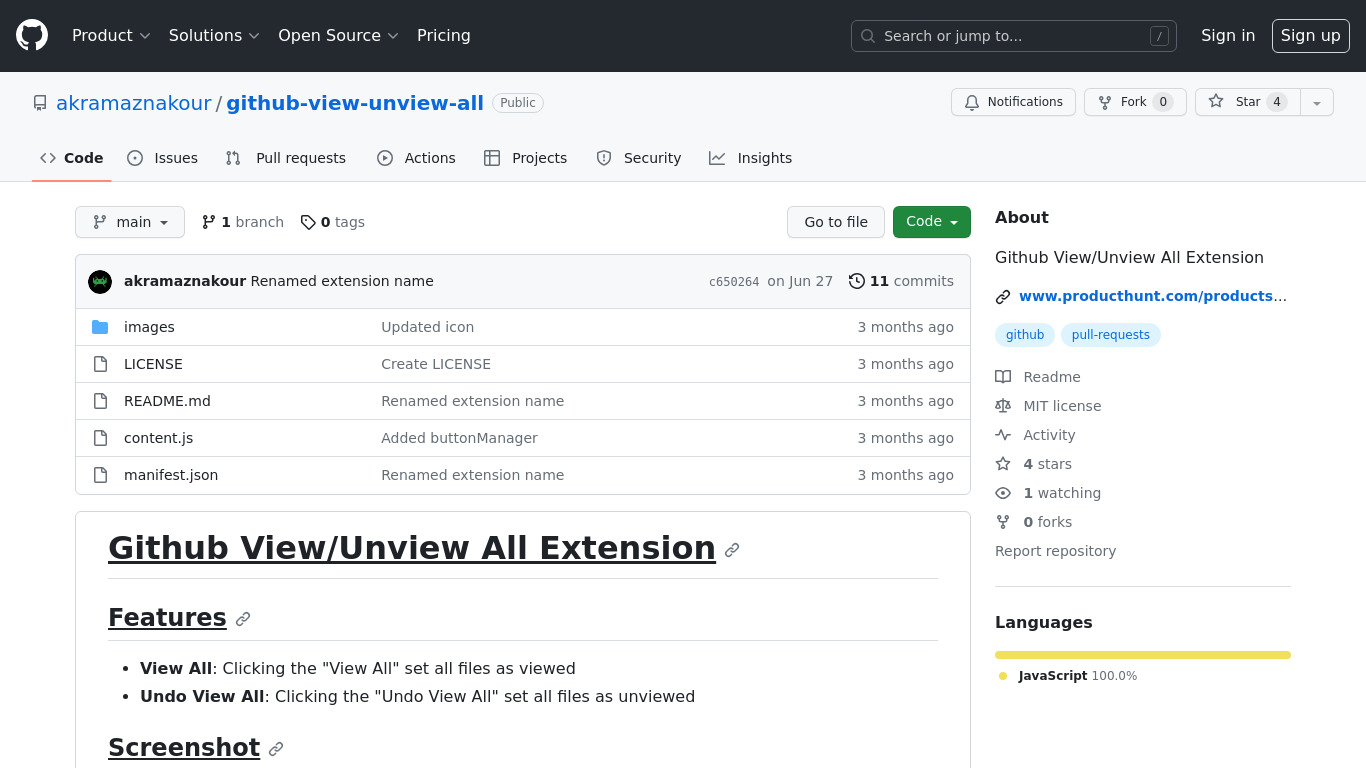Viewport: 1366px width, 768px height.
Task: View the 0 forks link
Action: tap(1033, 522)
